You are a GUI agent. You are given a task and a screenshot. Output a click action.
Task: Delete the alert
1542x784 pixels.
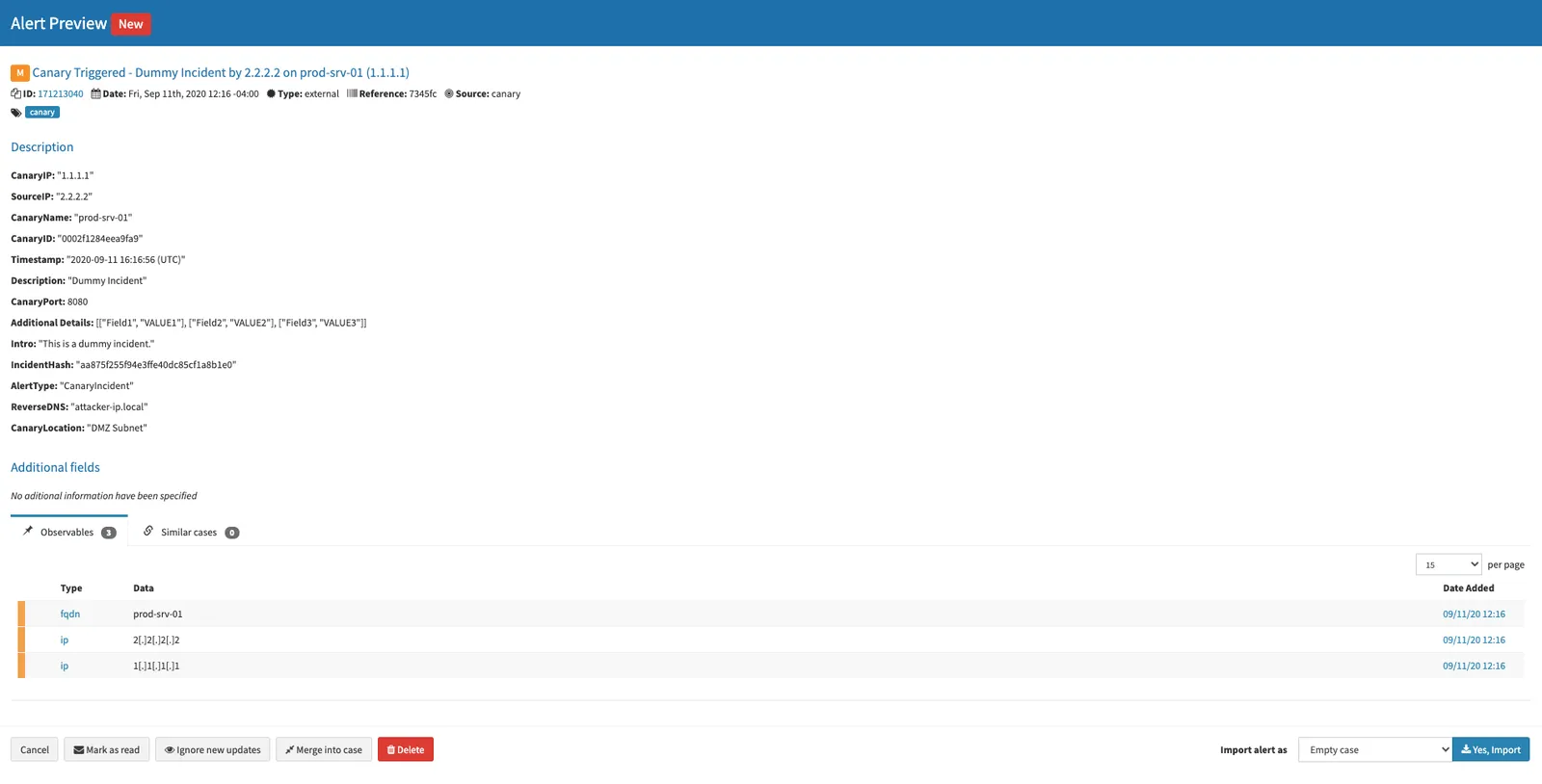406,749
